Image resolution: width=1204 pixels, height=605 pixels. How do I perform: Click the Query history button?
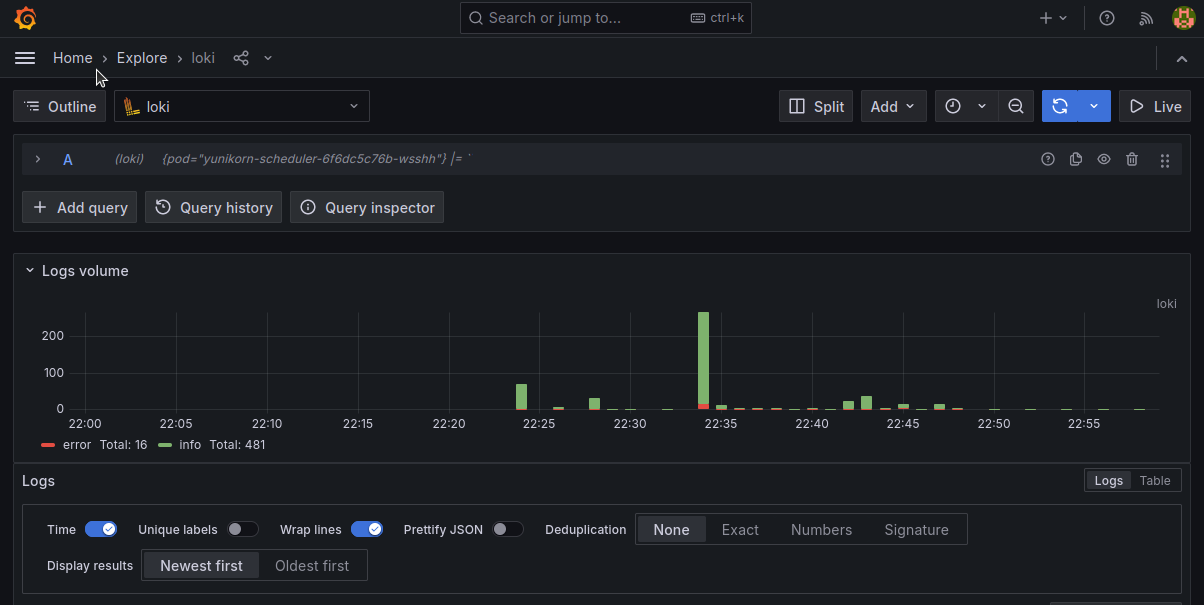click(x=214, y=207)
